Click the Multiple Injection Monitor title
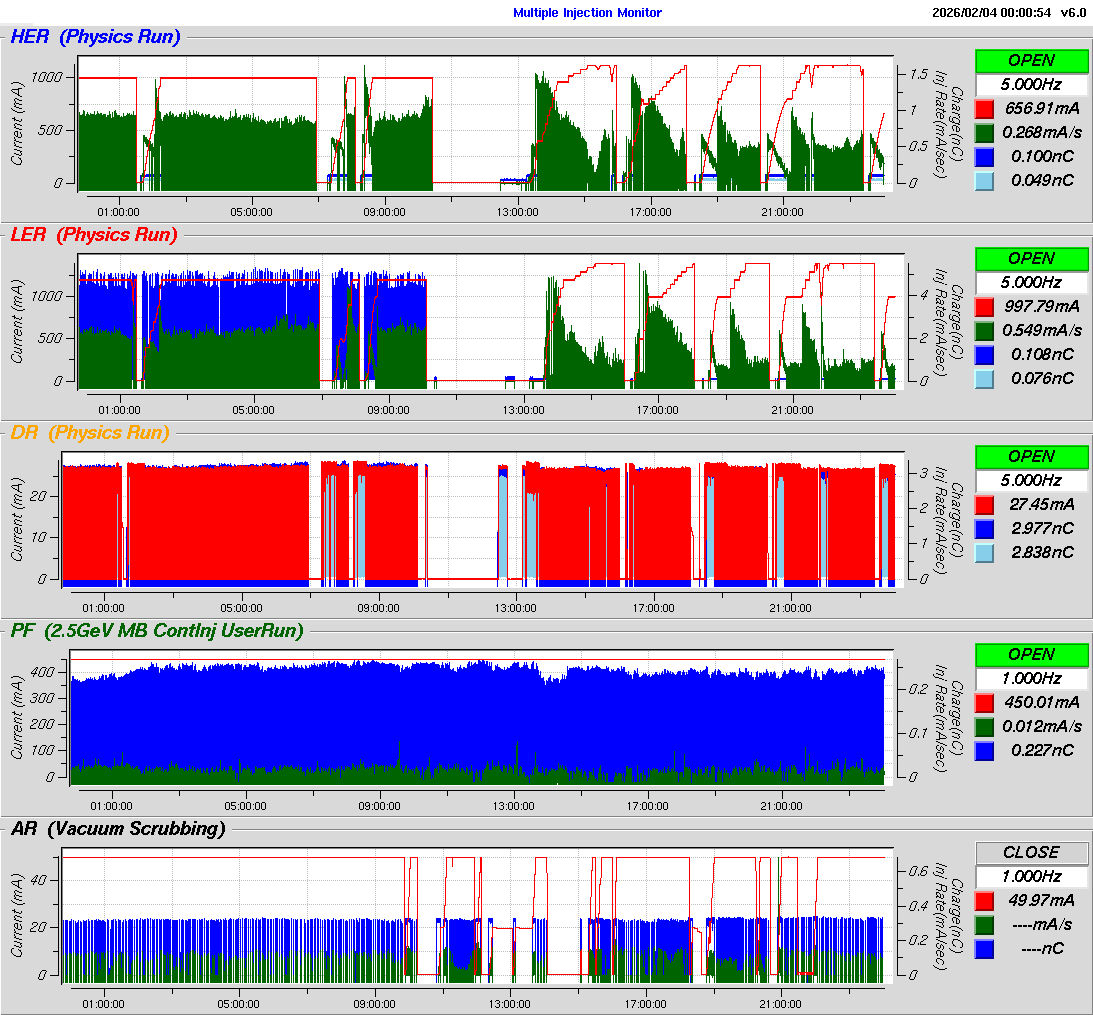Viewport: 1093px width, 1015px height. (x=587, y=13)
